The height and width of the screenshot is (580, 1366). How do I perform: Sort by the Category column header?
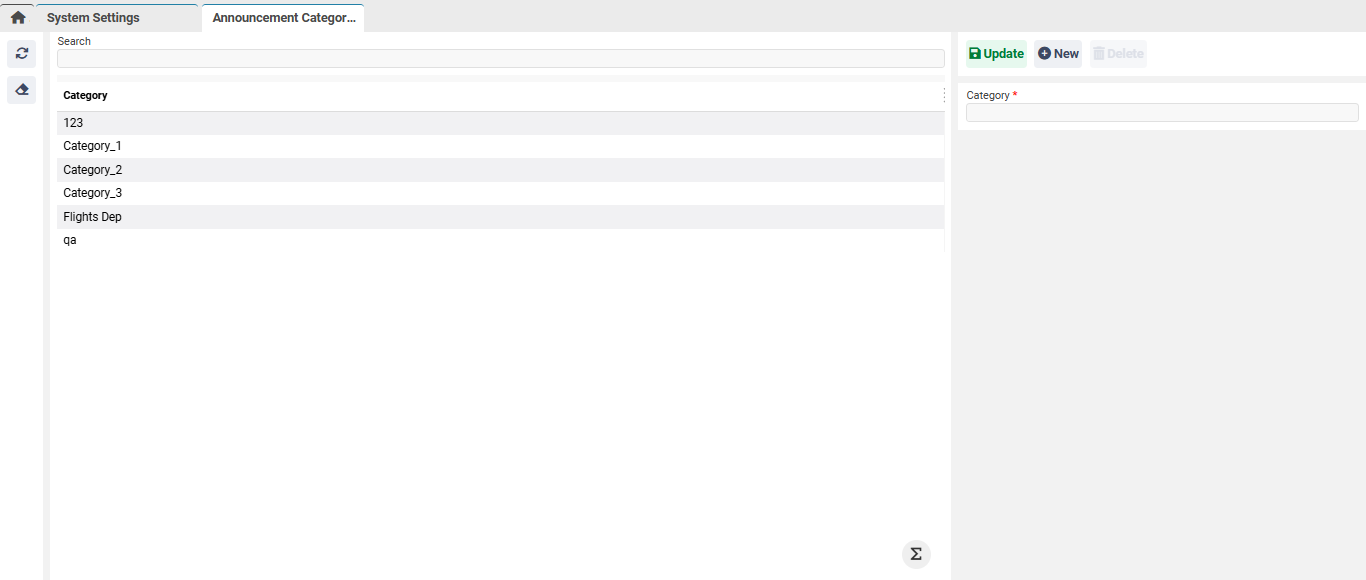coord(86,96)
